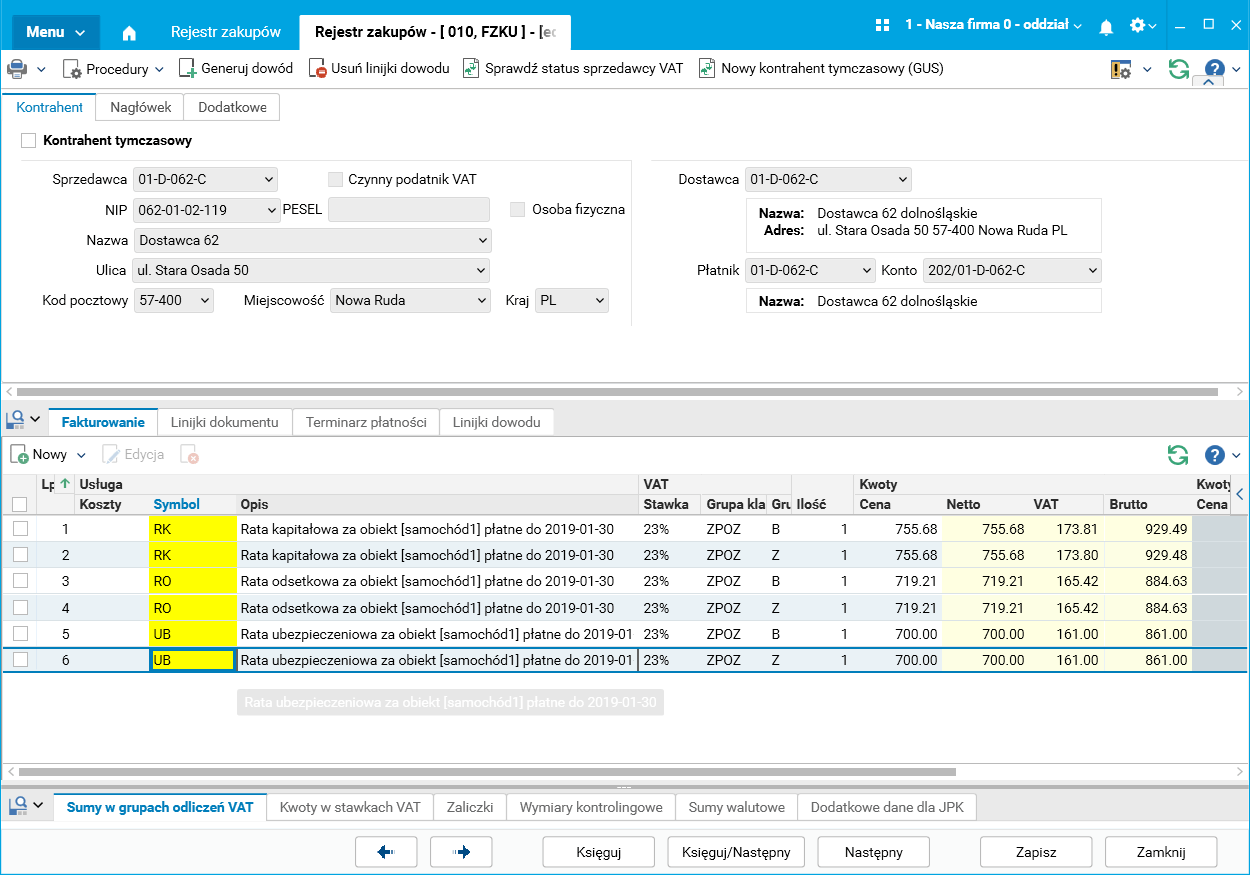The height and width of the screenshot is (875, 1250).
Task: Open the Terminarz płatności tab
Action: click(x=366, y=422)
